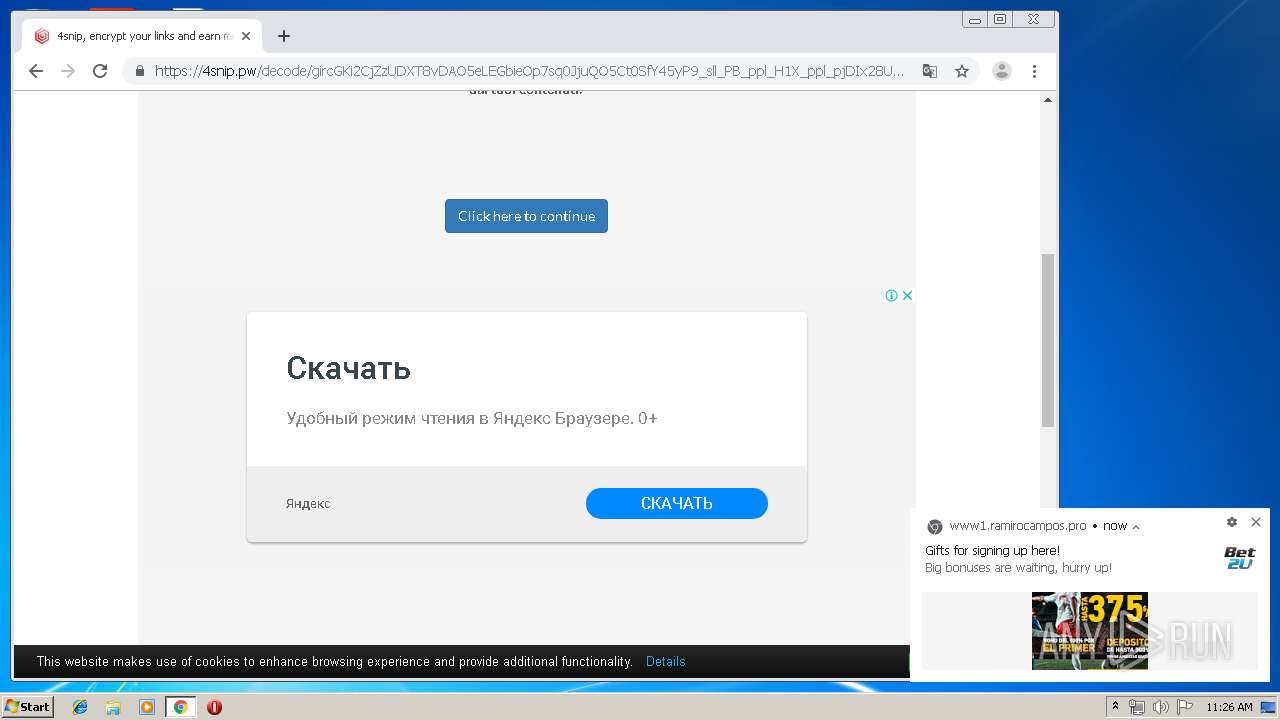Open Action Center flag icon
Image resolution: width=1280 pixels, height=720 pixels.
click(x=1185, y=707)
